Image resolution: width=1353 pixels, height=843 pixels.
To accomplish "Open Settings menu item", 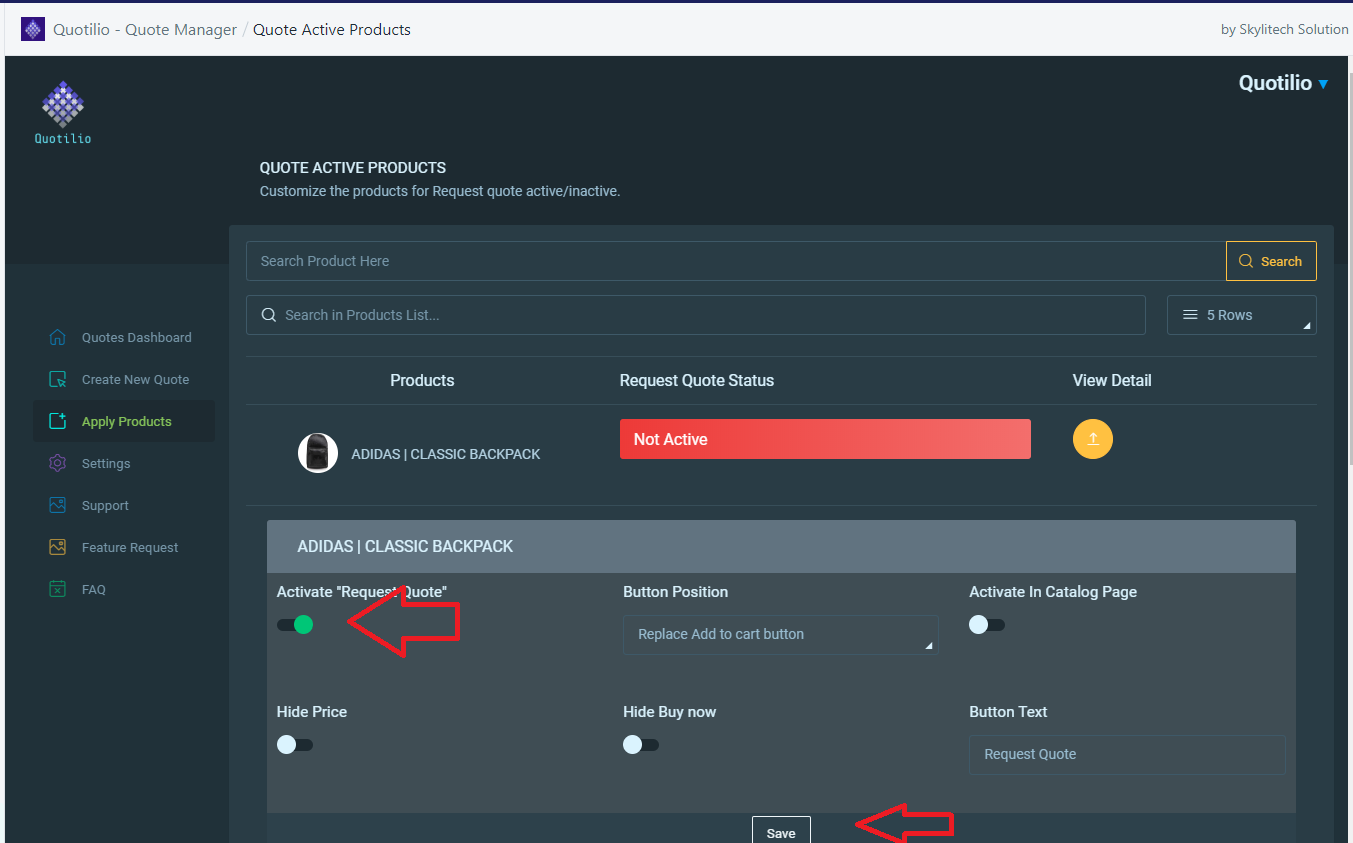I will coord(124,463).
